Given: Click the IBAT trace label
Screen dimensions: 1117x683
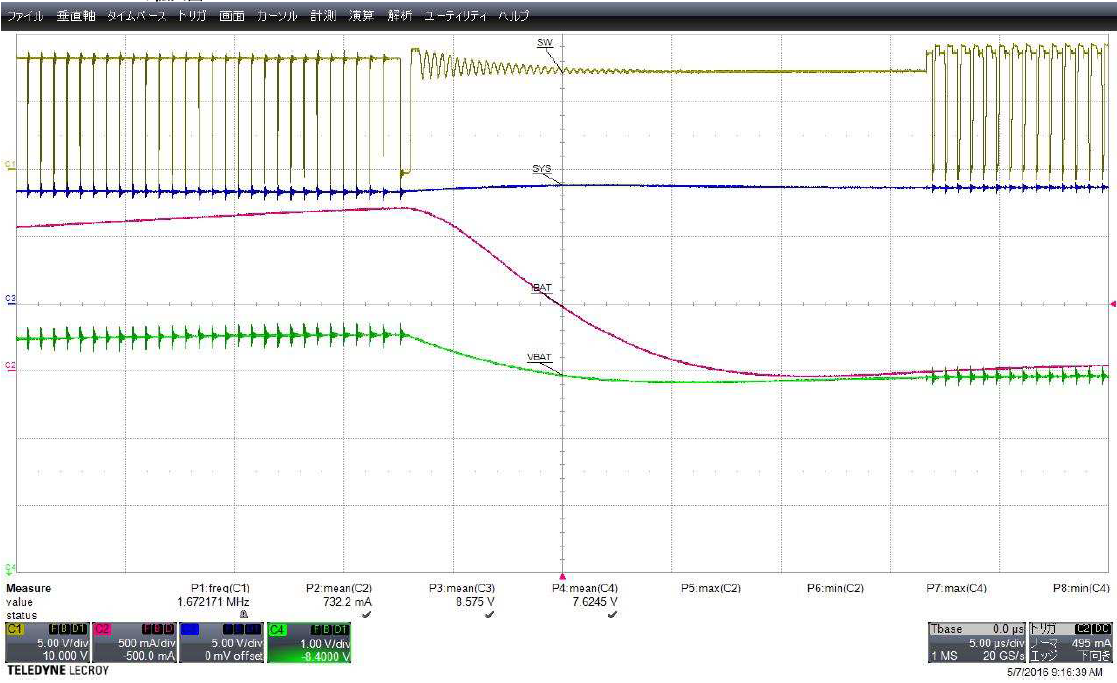Looking at the screenshot, I should pyautogui.click(x=542, y=288).
